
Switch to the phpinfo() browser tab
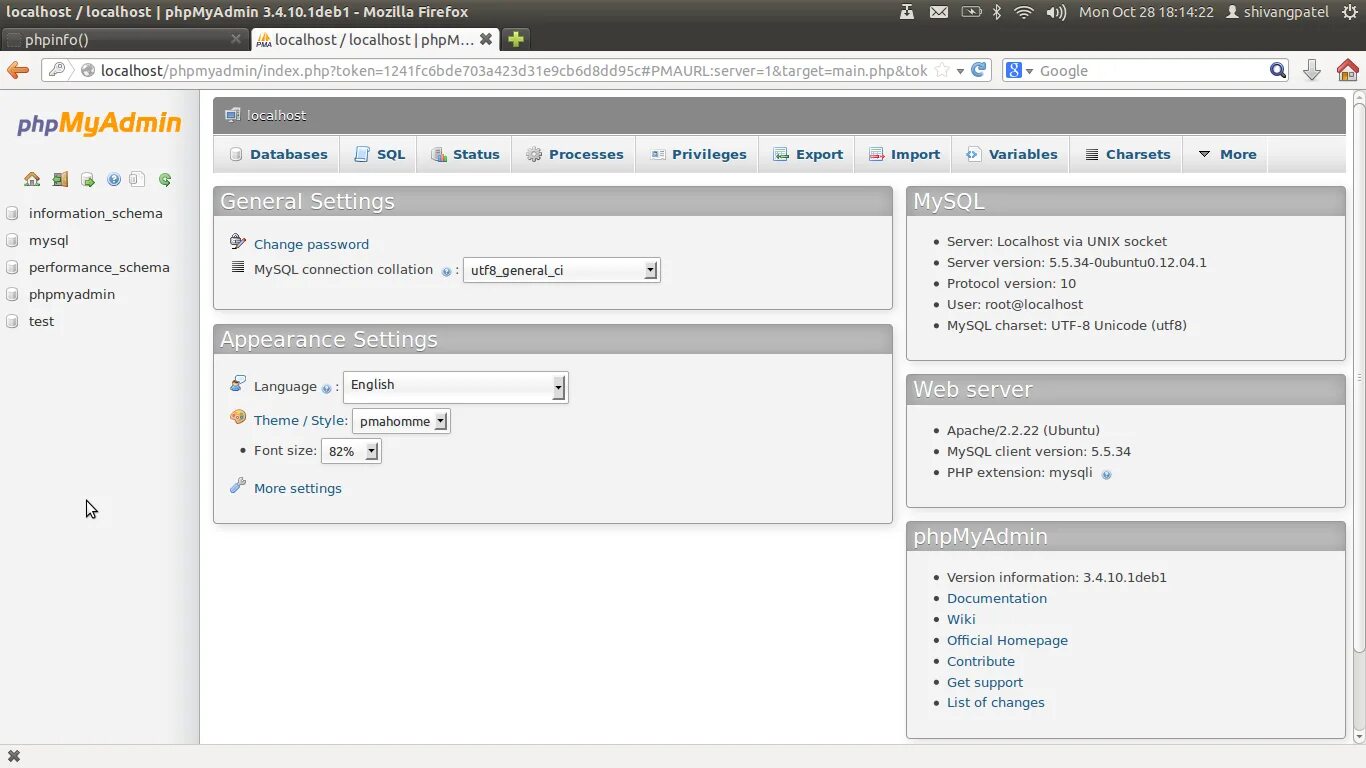tap(124, 40)
